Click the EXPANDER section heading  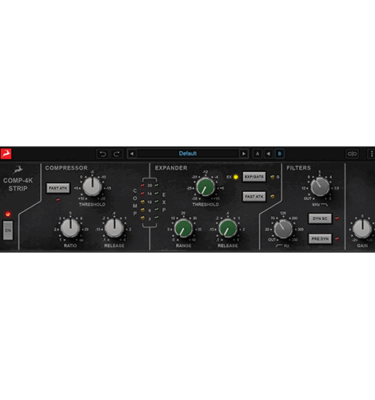click(171, 168)
